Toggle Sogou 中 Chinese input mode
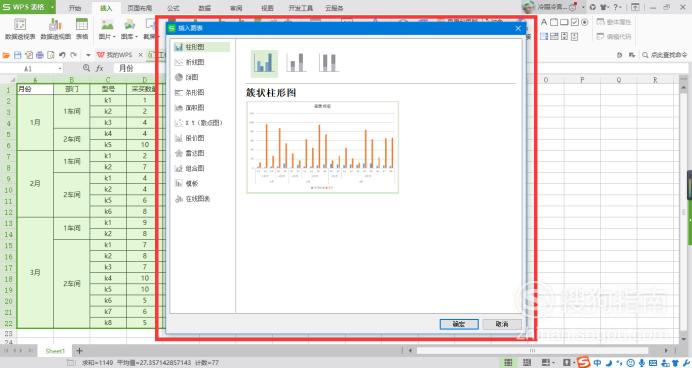Screen dimensions: 692x368 597,363
